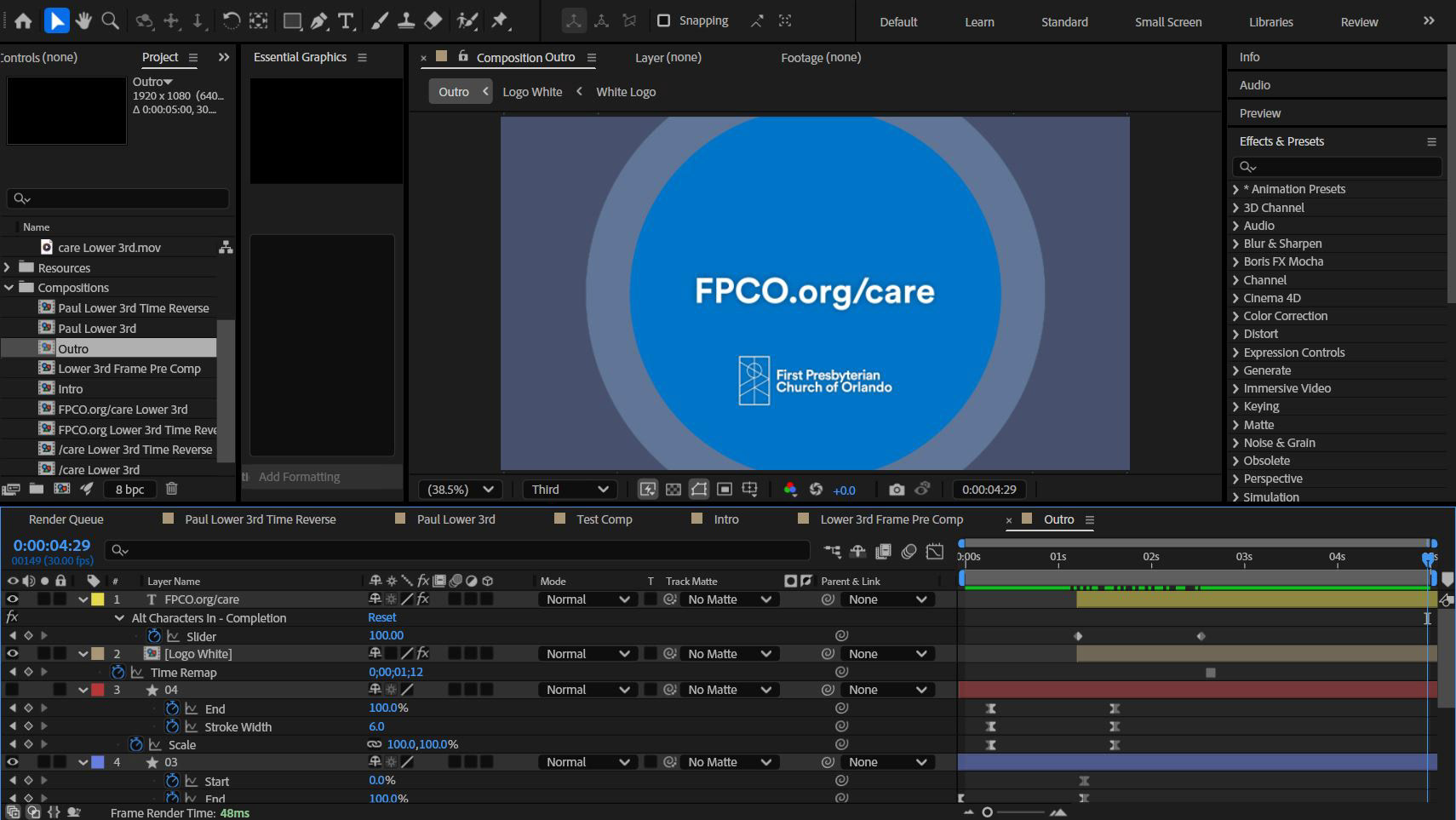Hide the [Logo White] layer with its eye
The width and height of the screenshot is (1456, 820).
pyautogui.click(x=12, y=653)
